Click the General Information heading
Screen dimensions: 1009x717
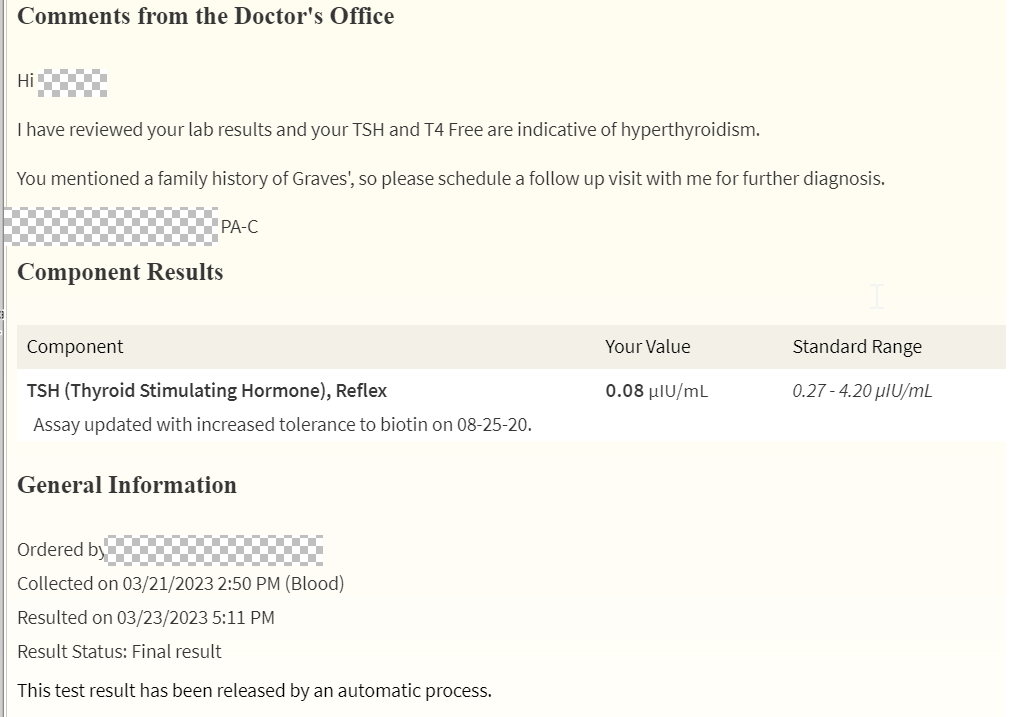(127, 485)
